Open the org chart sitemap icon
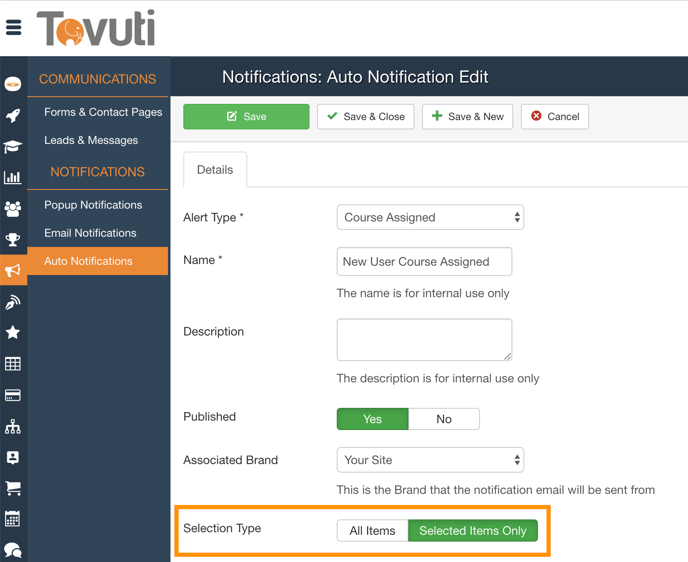 point(13,427)
